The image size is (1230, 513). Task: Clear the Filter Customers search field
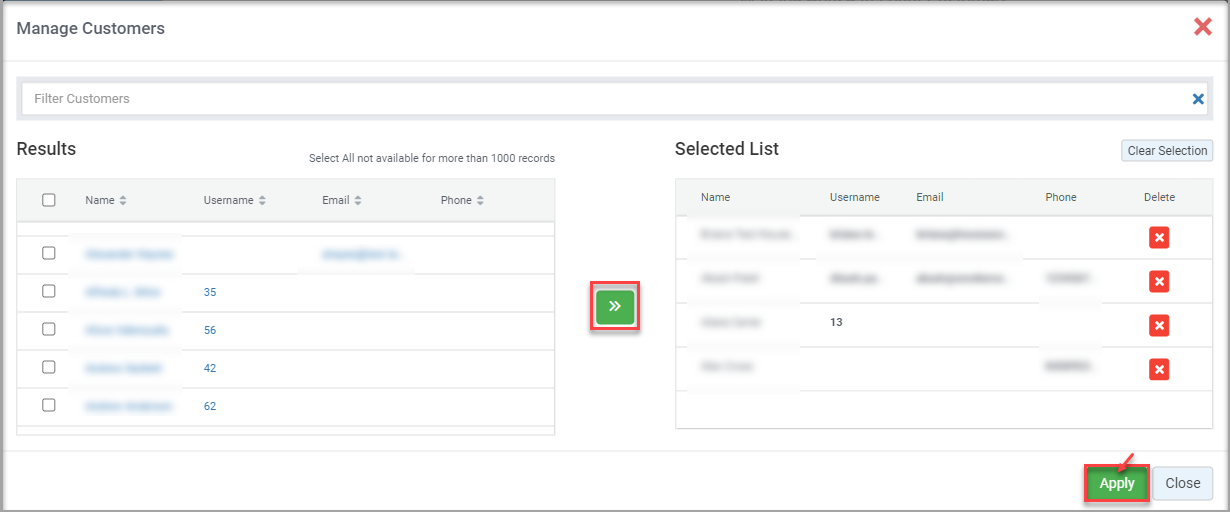coord(1197,99)
